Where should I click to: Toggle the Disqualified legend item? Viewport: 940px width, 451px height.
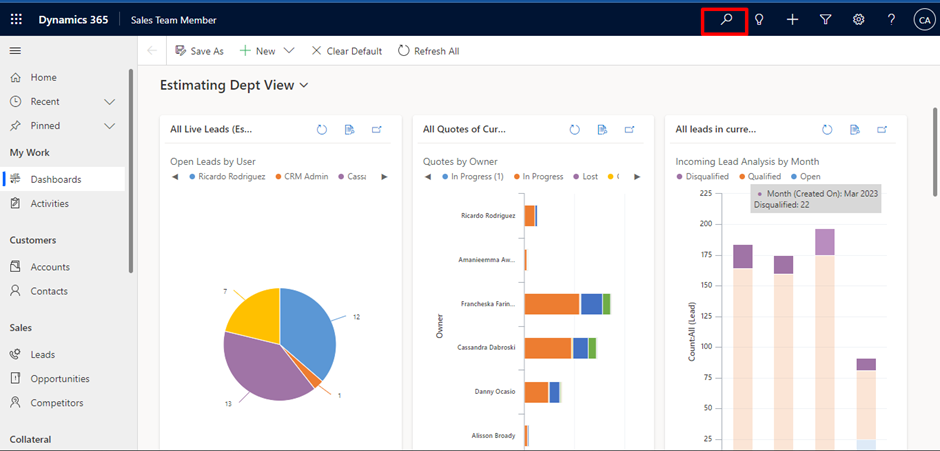[702, 177]
